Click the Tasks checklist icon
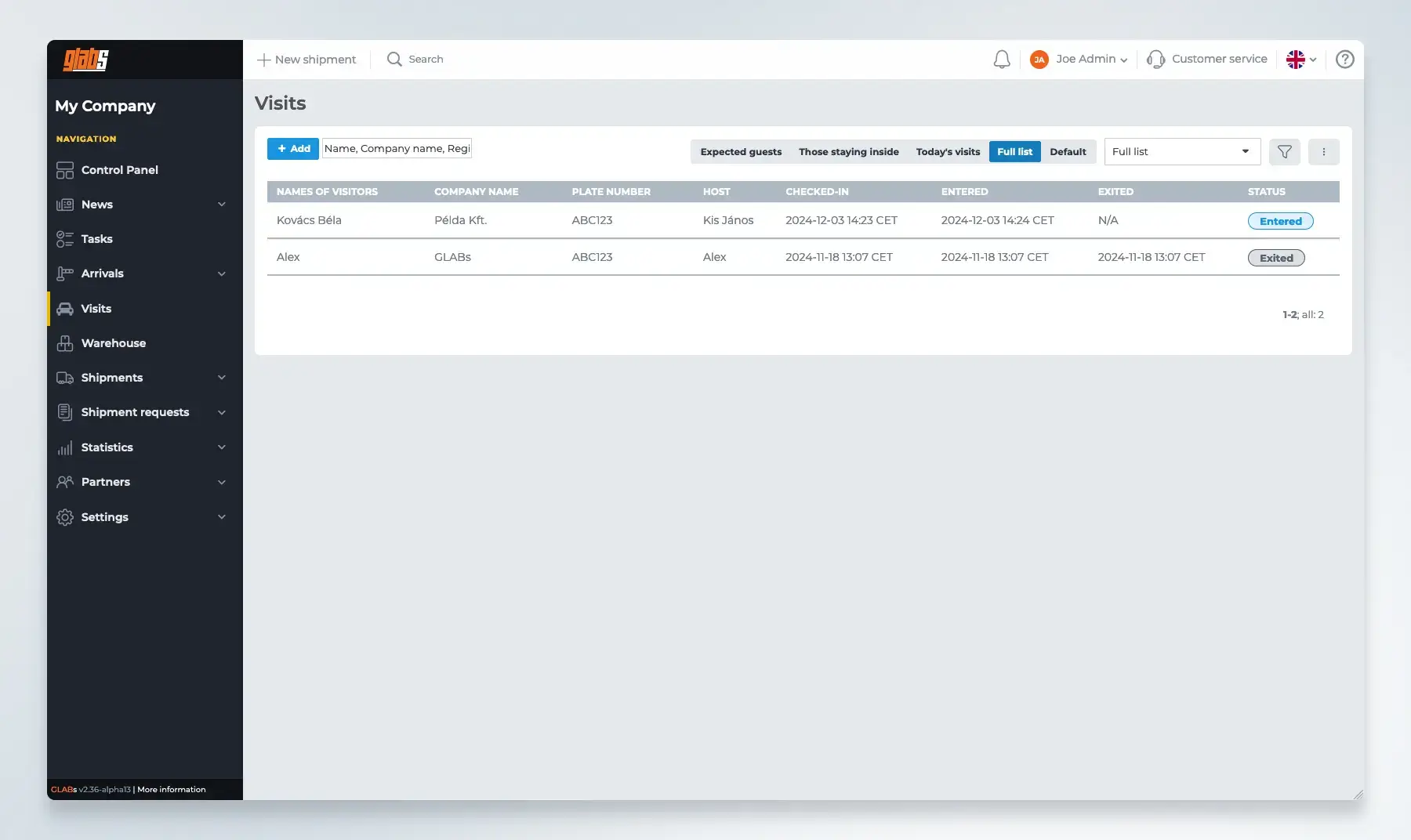Image resolution: width=1411 pixels, height=840 pixels. point(65,239)
